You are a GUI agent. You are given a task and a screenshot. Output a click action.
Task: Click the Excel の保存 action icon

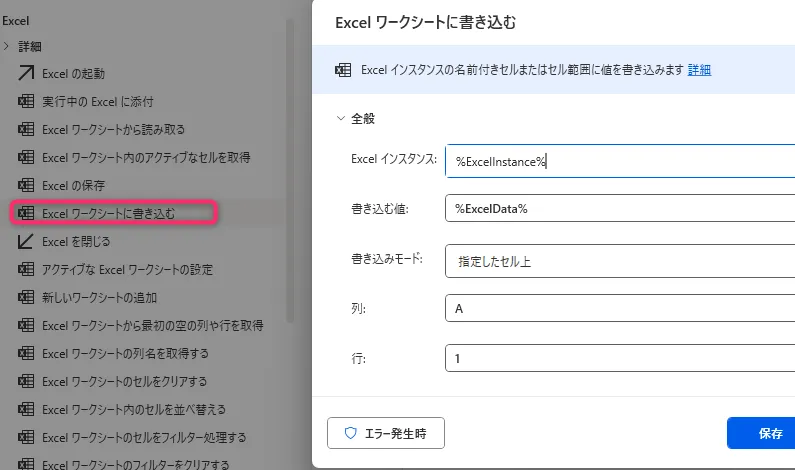tap(26, 185)
